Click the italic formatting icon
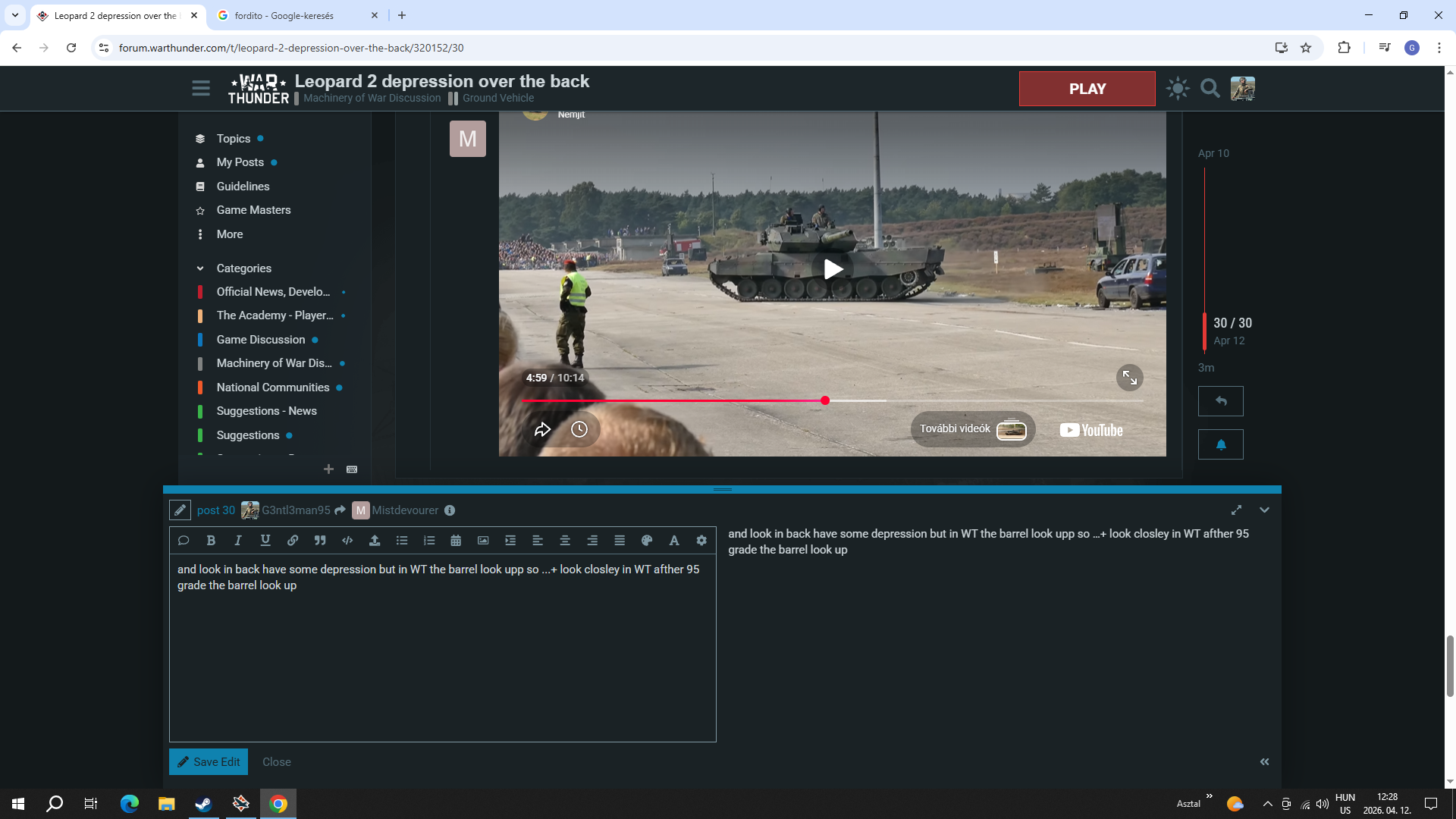This screenshot has width=1456, height=819. tap(238, 541)
